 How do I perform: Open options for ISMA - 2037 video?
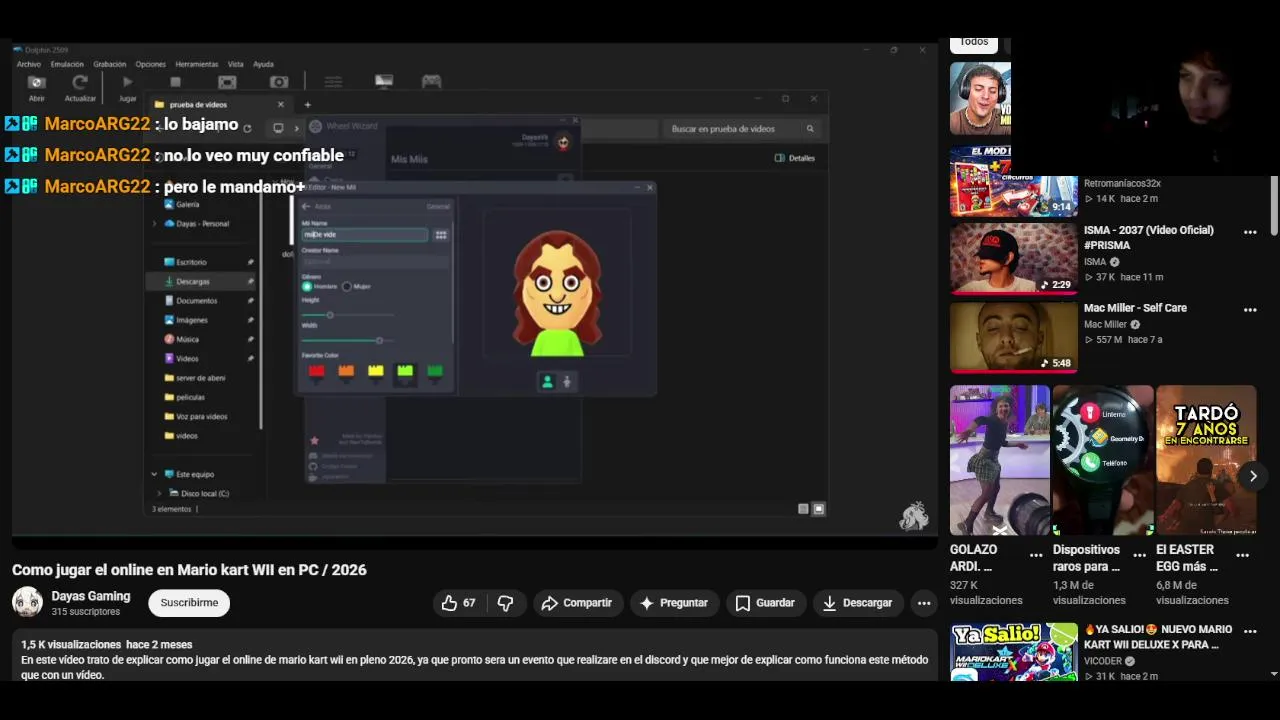point(1250,232)
